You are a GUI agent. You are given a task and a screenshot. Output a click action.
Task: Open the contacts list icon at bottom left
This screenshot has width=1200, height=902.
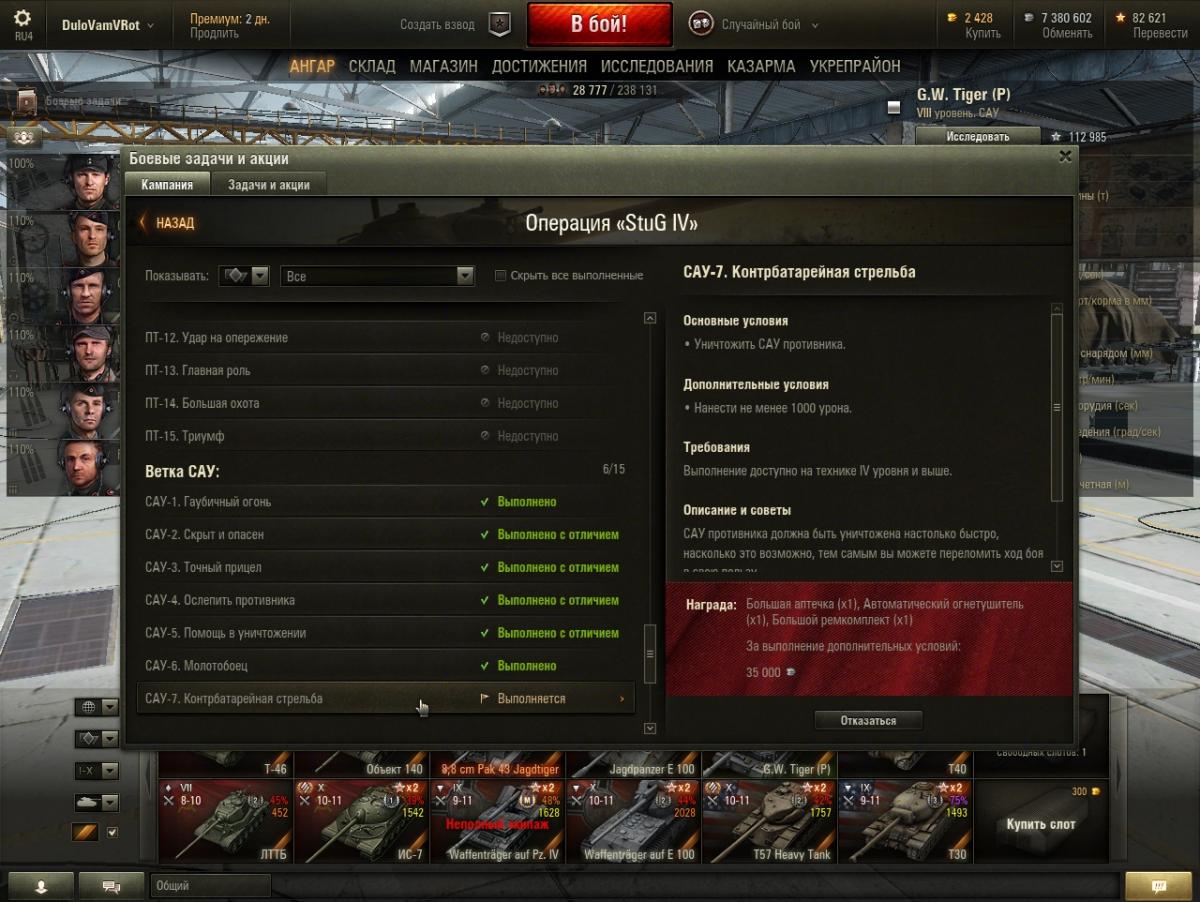click(41, 886)
